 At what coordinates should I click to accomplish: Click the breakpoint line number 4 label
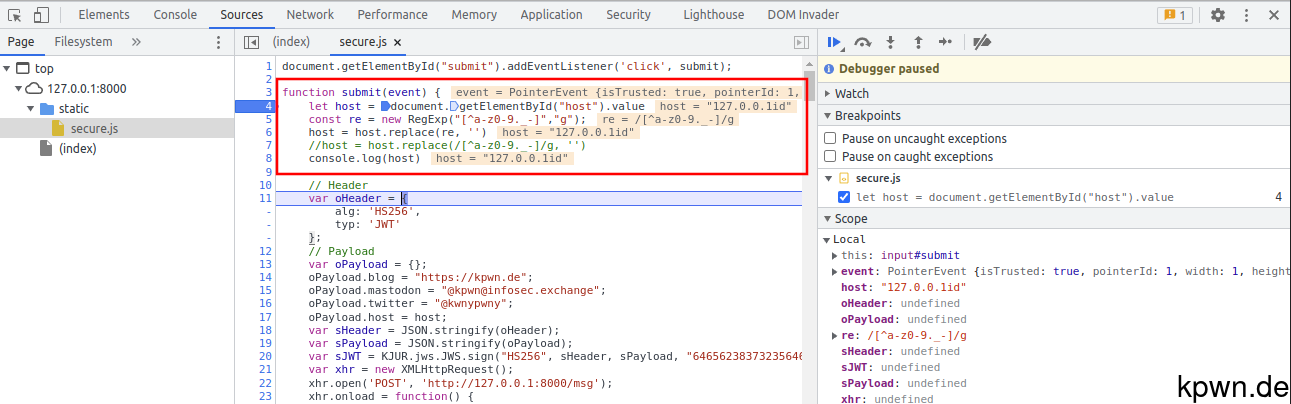pos(1278,197)
